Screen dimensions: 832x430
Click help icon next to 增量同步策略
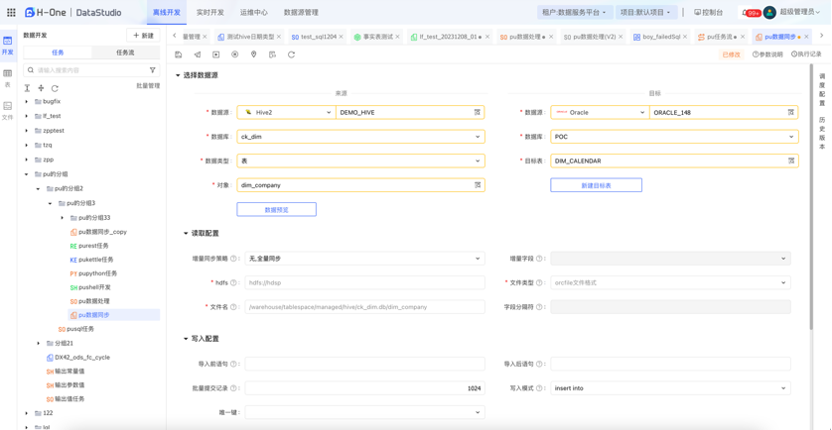[233, 258]
